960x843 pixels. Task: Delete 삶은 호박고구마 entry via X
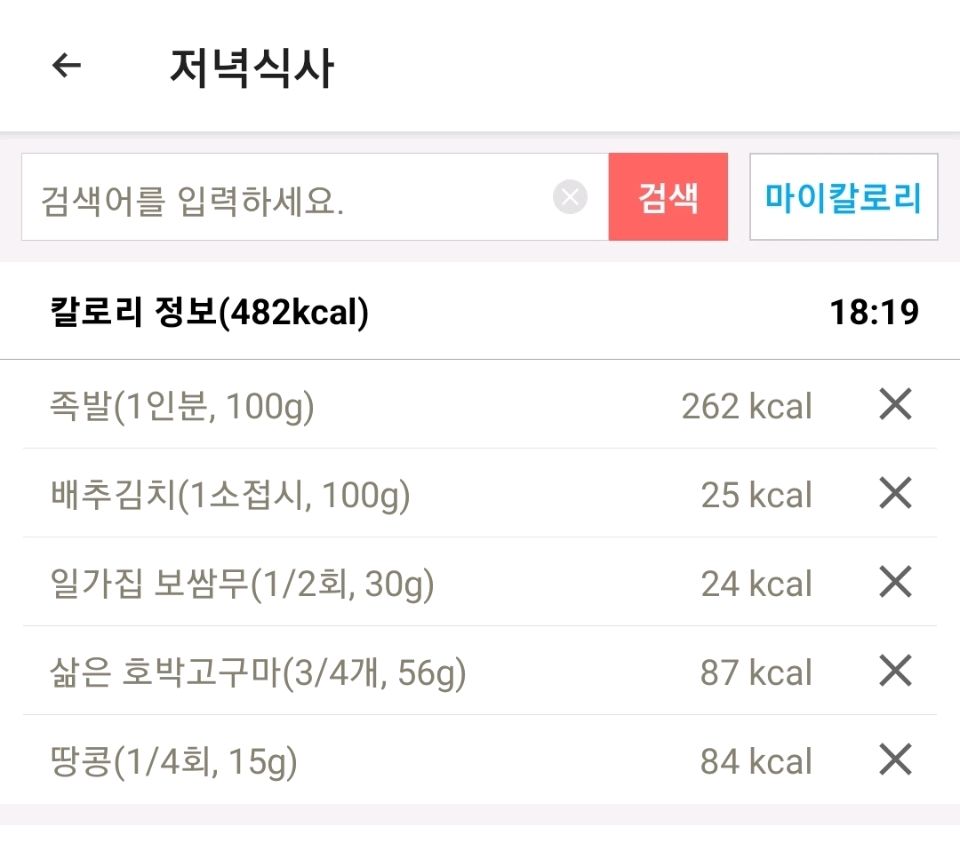click(x=895, y=671)
